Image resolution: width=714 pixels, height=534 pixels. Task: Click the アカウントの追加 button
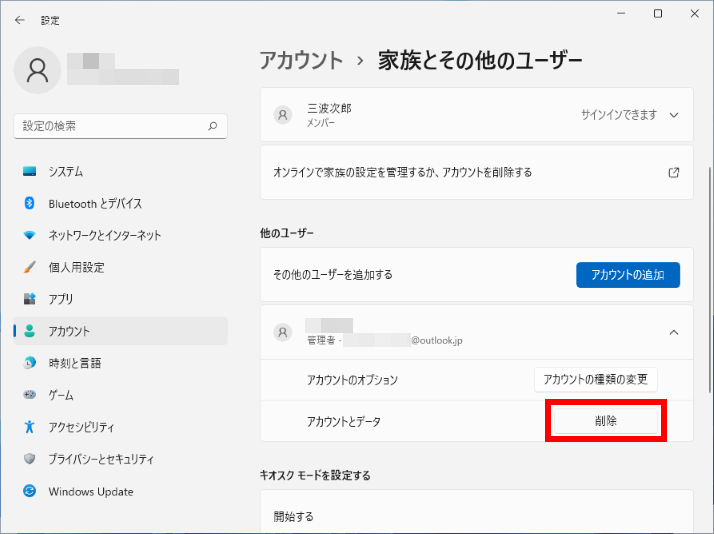click(x=628, y=275)
